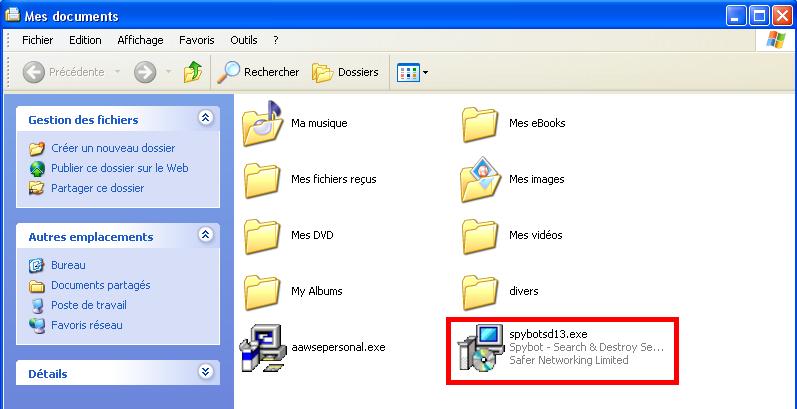Click Poste de travail link

pyautogui.click(x=88, y=305)
